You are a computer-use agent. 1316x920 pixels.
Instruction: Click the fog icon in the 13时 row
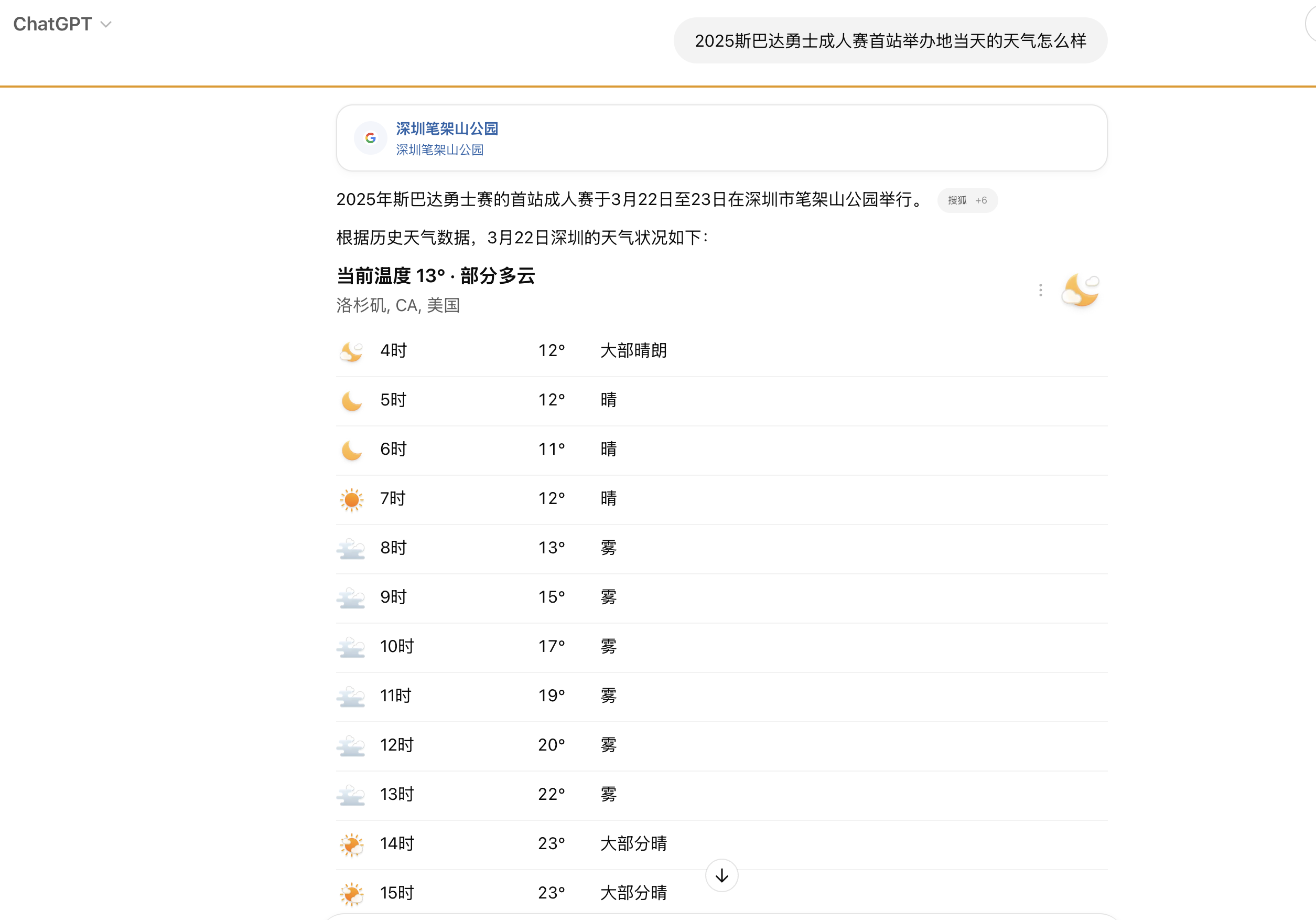pyautogui.click(x=351, y=795)
